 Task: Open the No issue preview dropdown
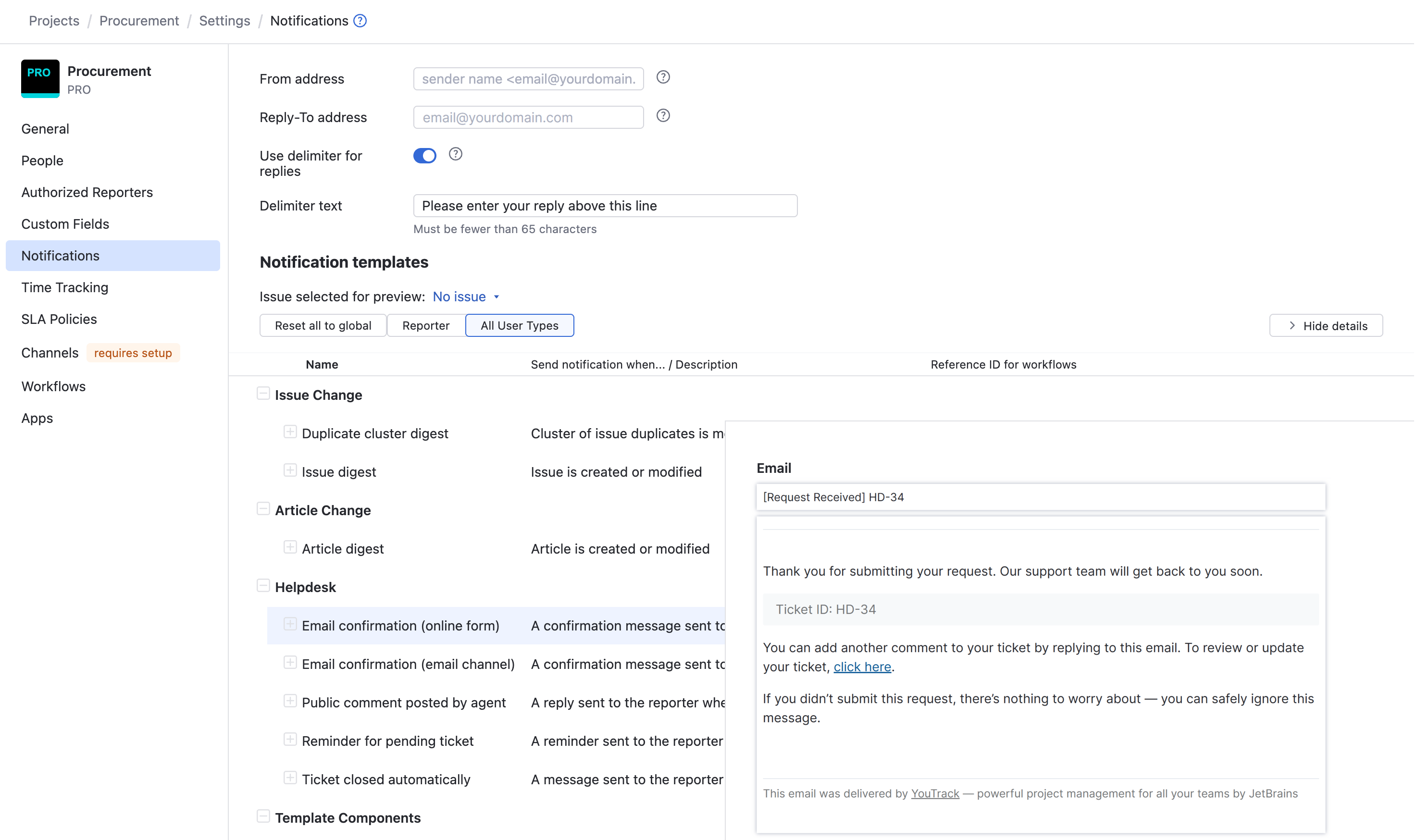466,296
